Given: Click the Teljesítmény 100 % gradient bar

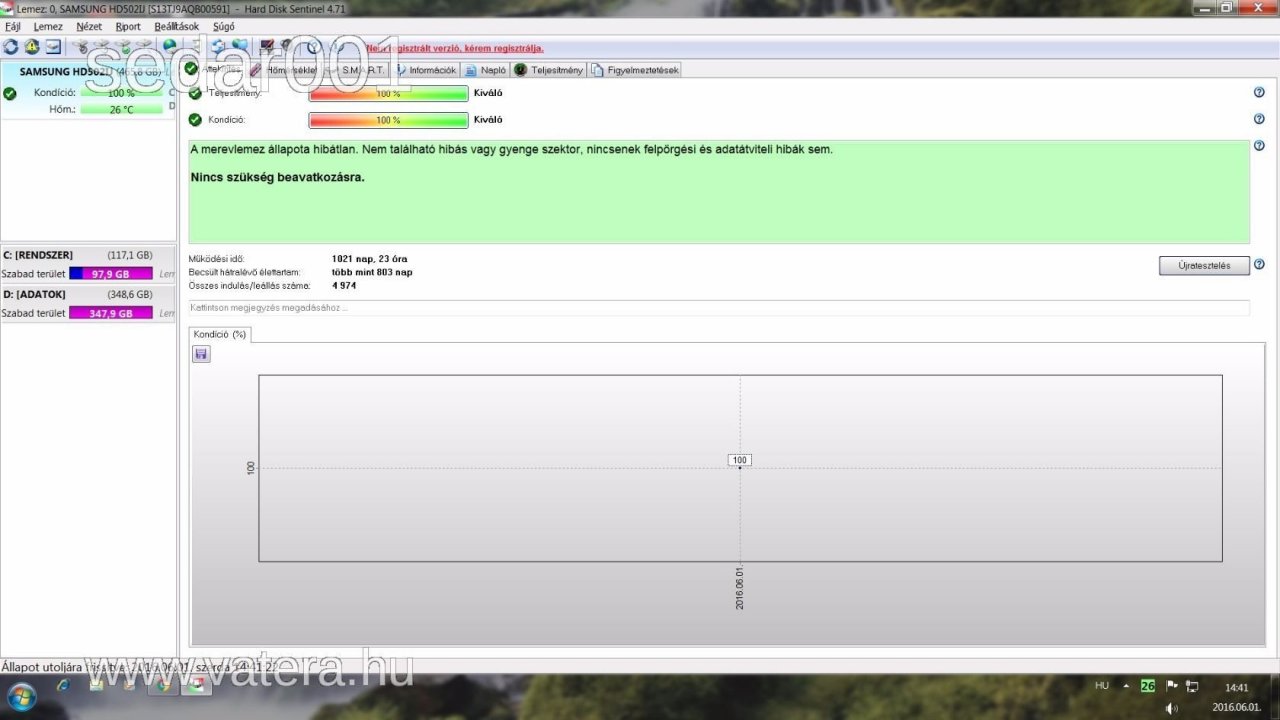Looking at the screenshot, I should coord(388,93).
